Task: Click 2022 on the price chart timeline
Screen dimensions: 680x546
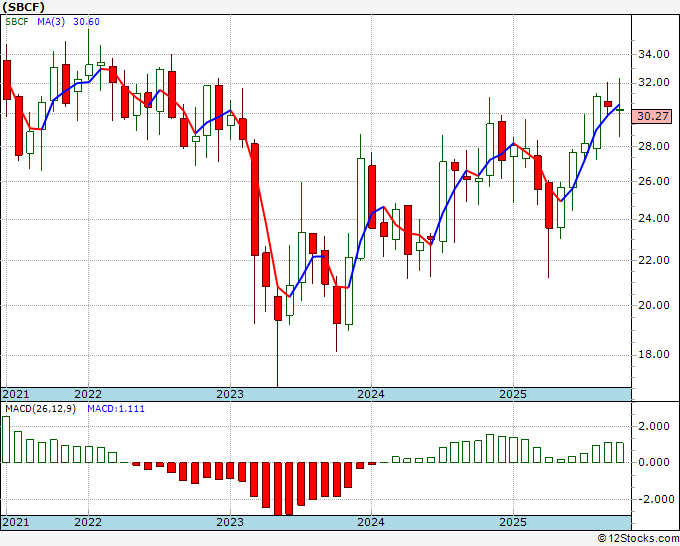Action: pos(88,394)
